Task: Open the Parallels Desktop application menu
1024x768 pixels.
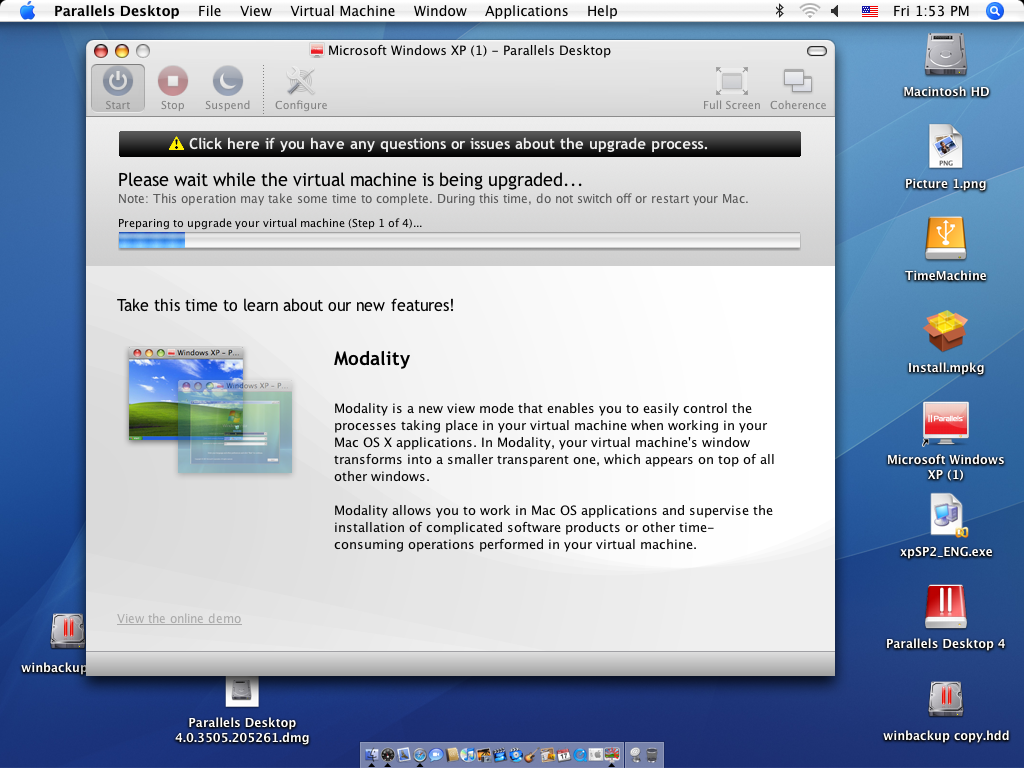Action: [x=116, y=11]
